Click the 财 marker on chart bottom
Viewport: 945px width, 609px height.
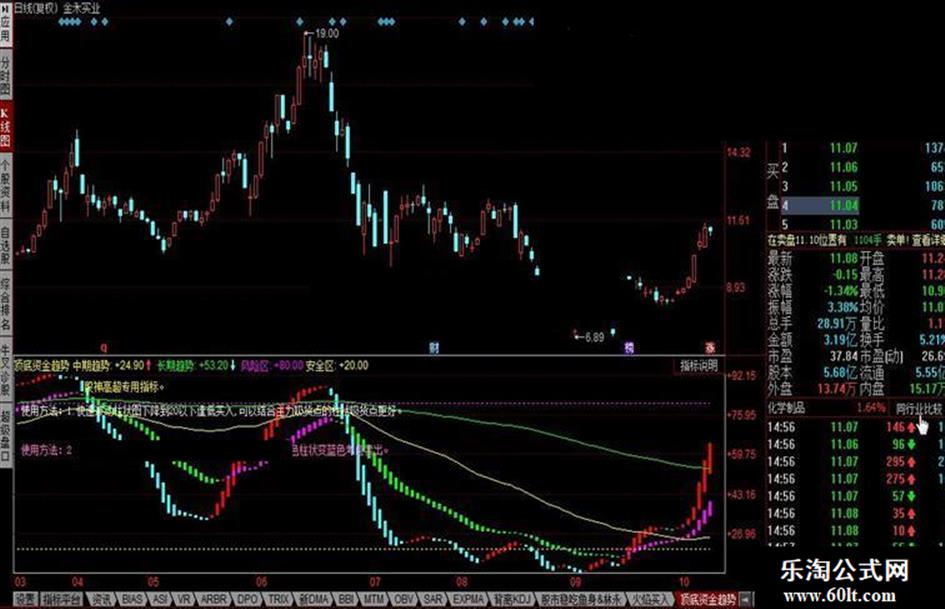coord(434,347)
